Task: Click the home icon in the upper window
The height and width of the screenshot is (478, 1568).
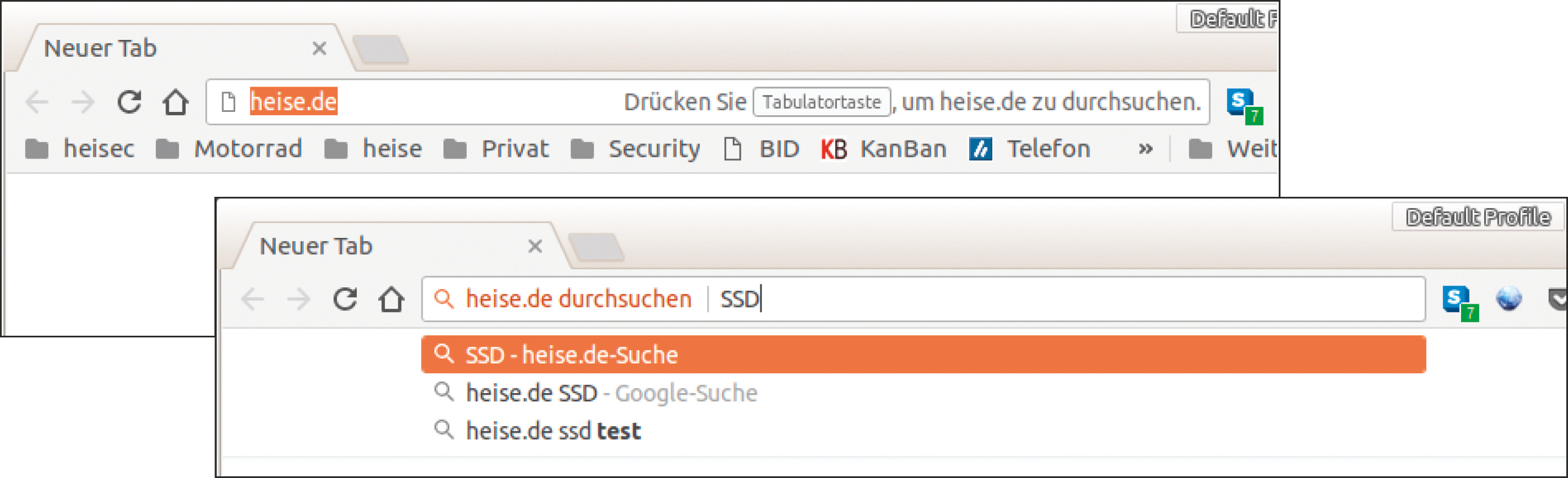Action: pyautogui.click(x=175, y=102)
